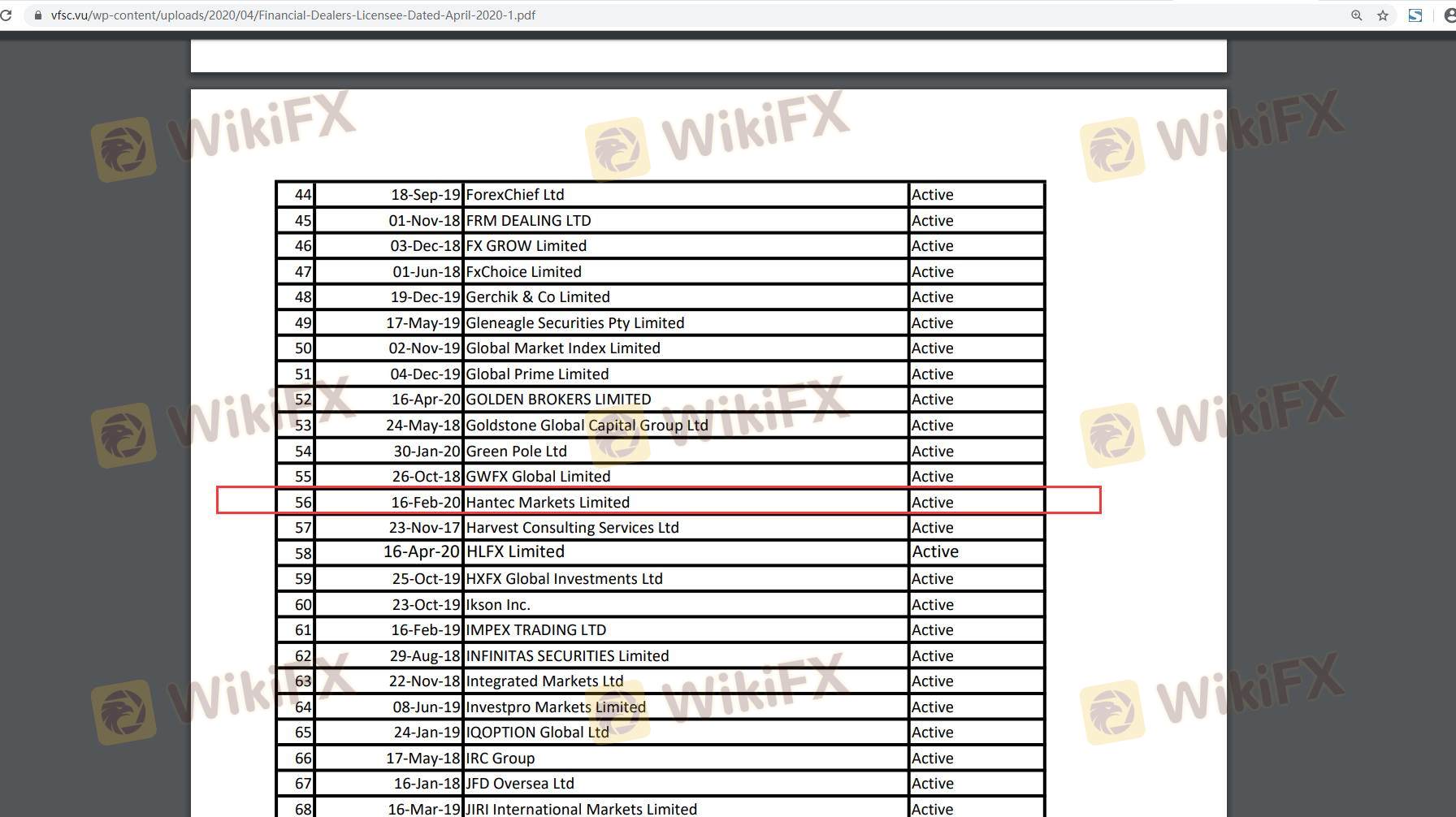Select the FRM DEALING LTD cell

point(528,221)
